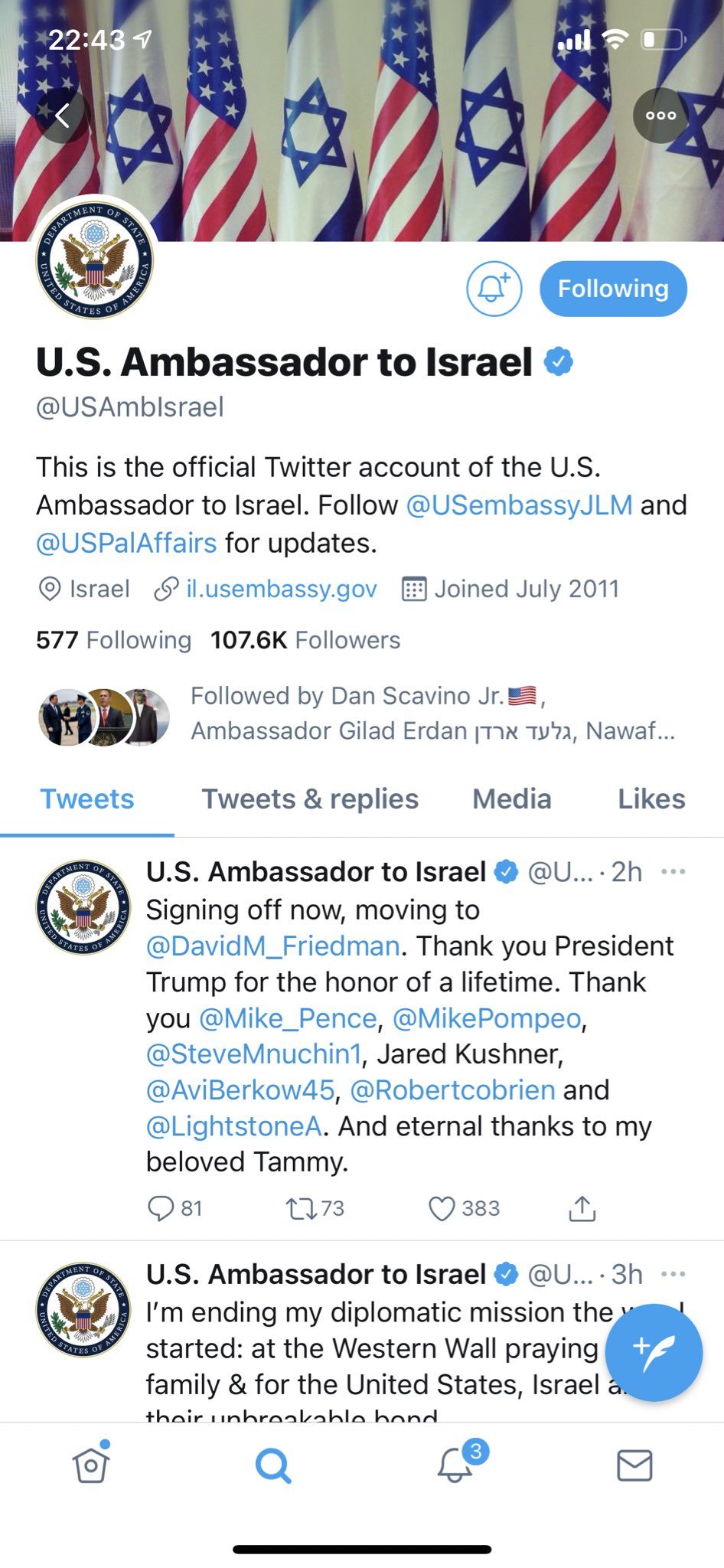Screen dimensions: 724x1568
Task: Go to Home timeline icon
Action: 91,1465
